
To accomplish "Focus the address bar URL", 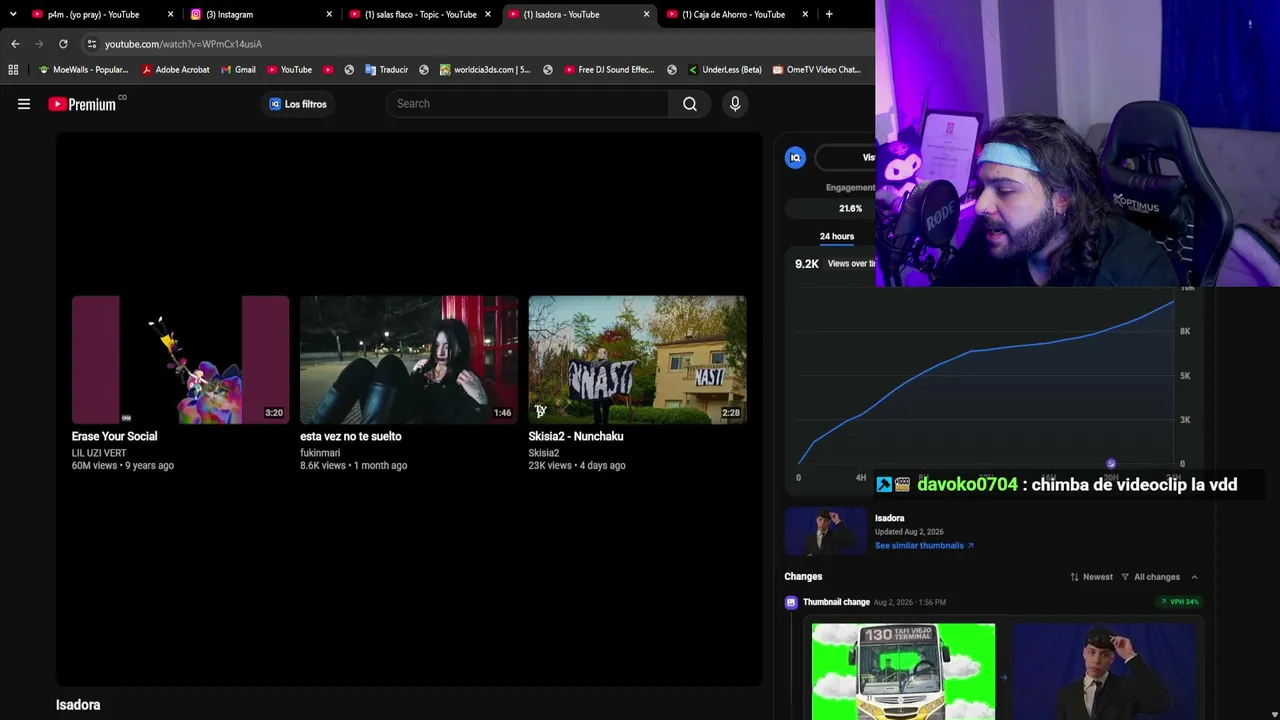I will 183,44.
